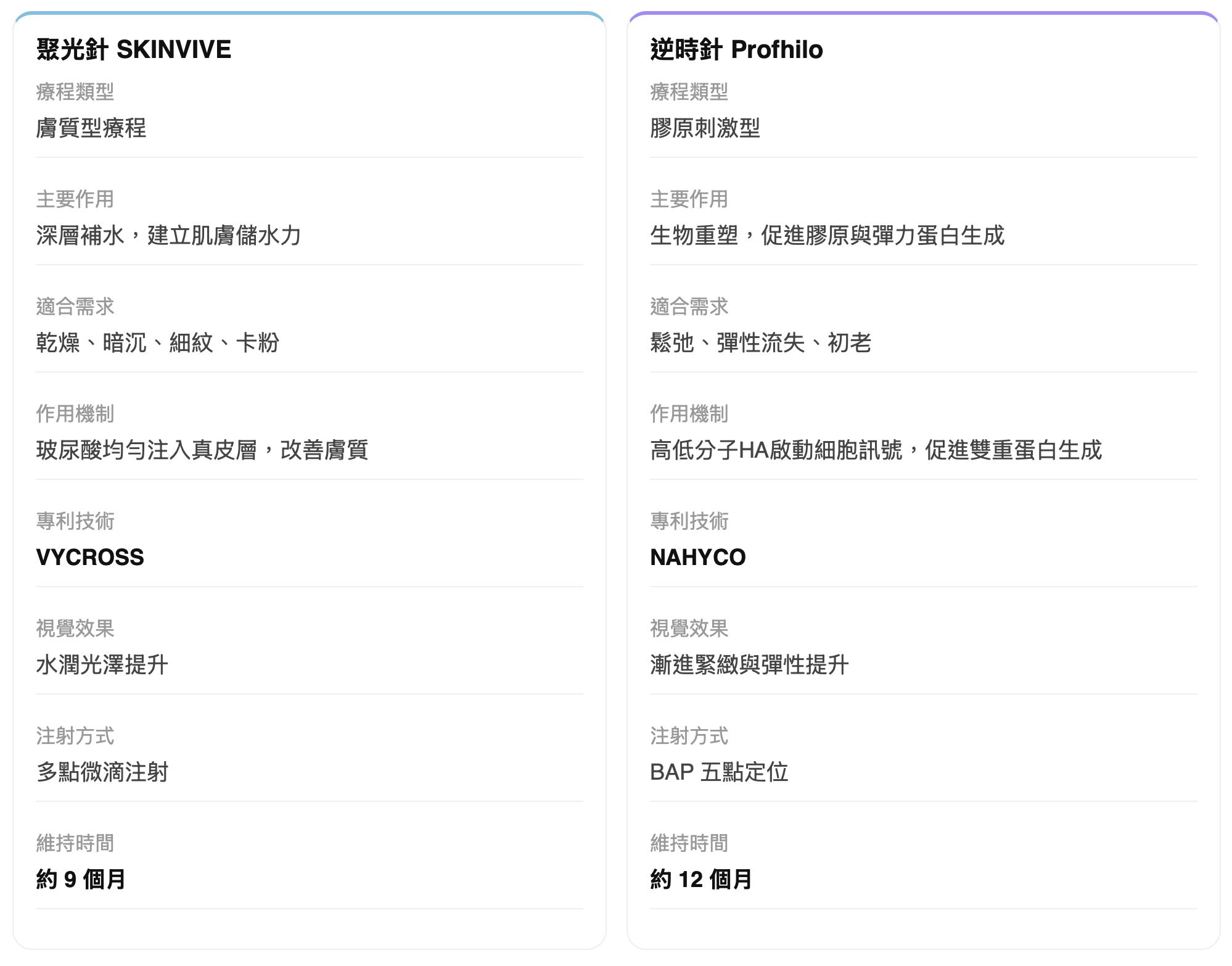Image resolution: width=1232 pixels, height=966 pixels.
Task: Click 適合需求 label in Profhilo card
Action: (x=689, y=307)
